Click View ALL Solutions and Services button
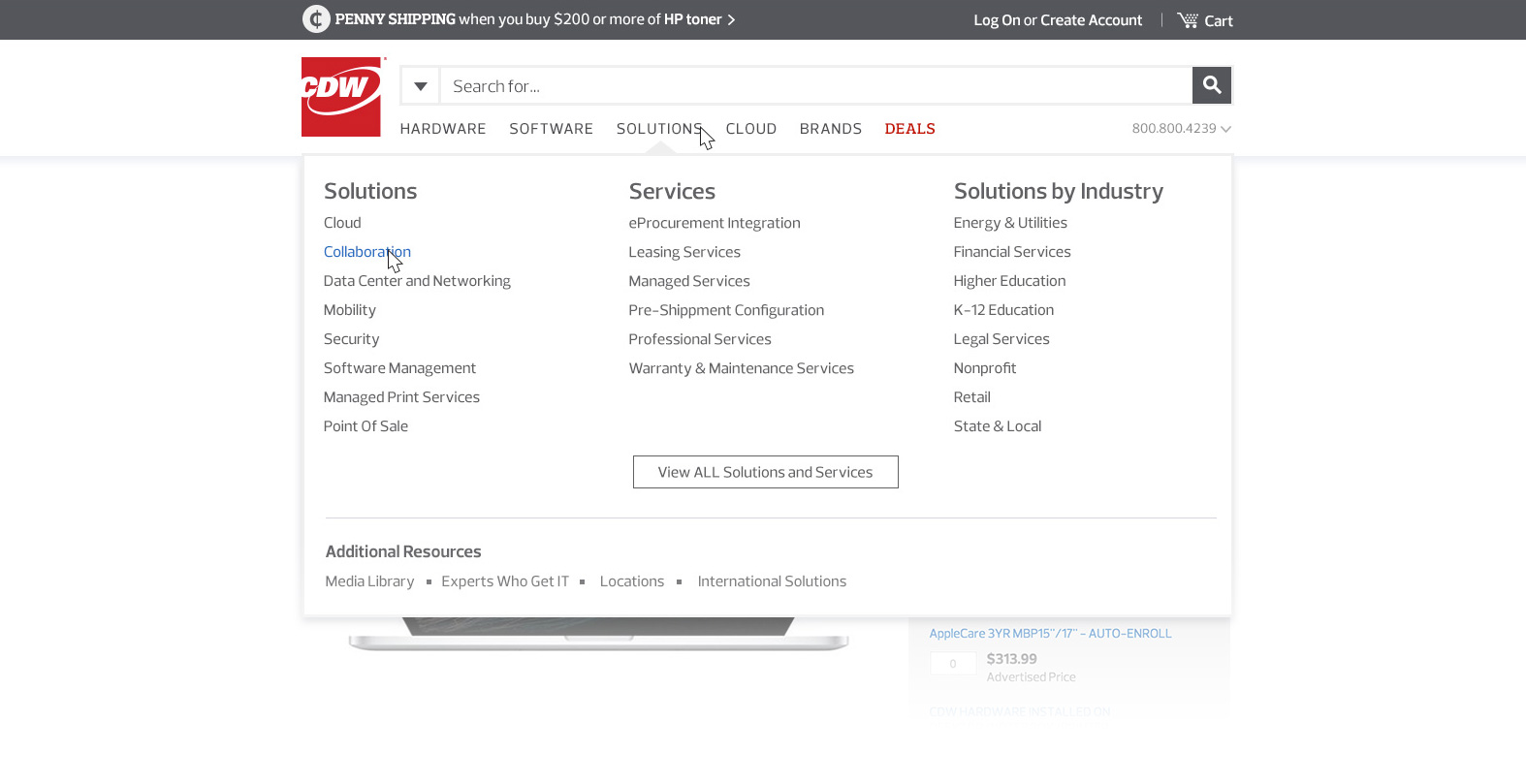 765,472
